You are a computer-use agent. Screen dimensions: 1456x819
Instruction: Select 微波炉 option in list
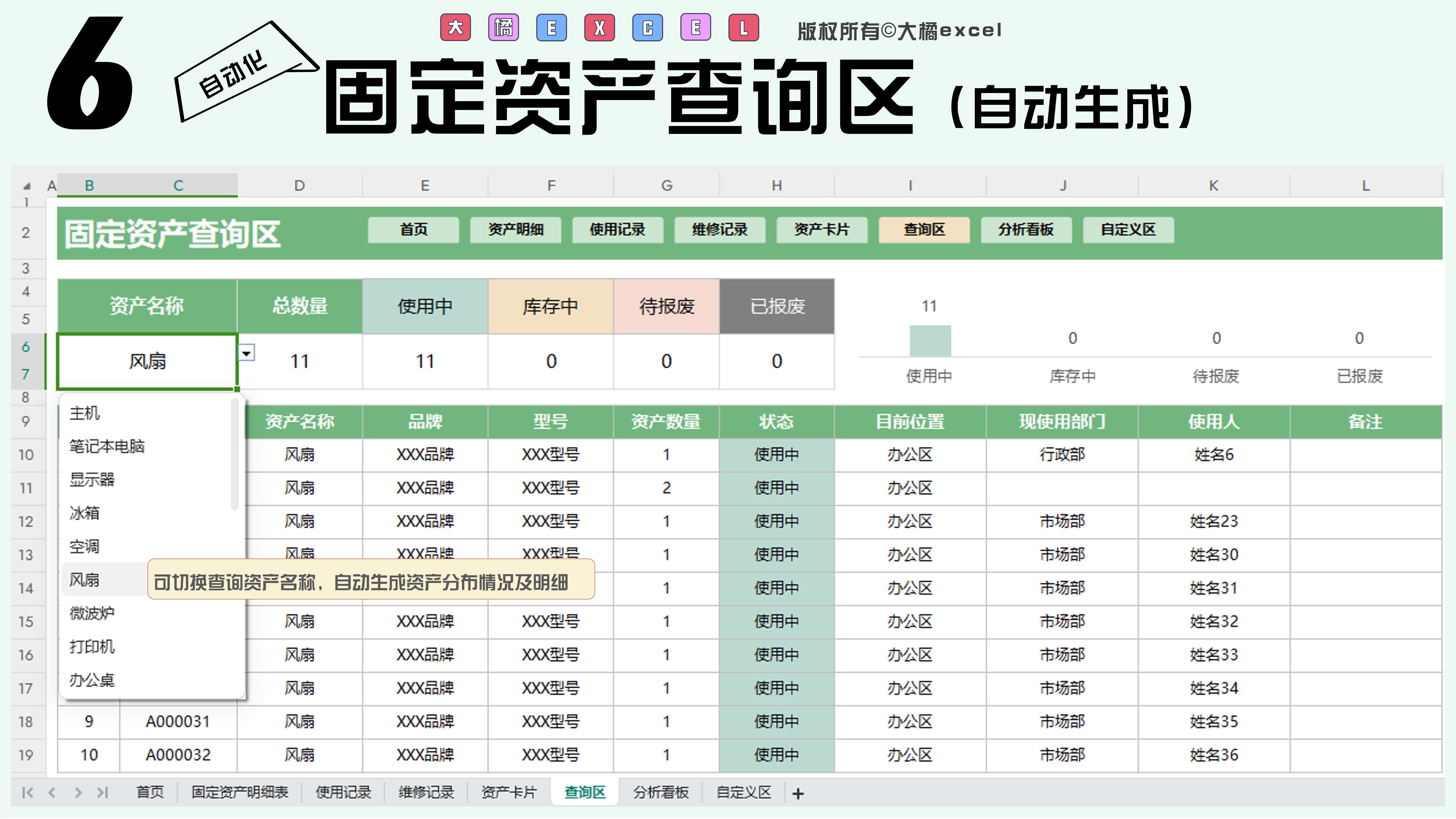[x=92, y=613]
